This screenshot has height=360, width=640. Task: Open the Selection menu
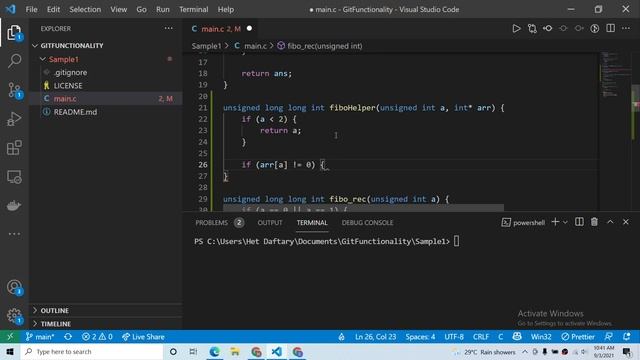(85, 9)
